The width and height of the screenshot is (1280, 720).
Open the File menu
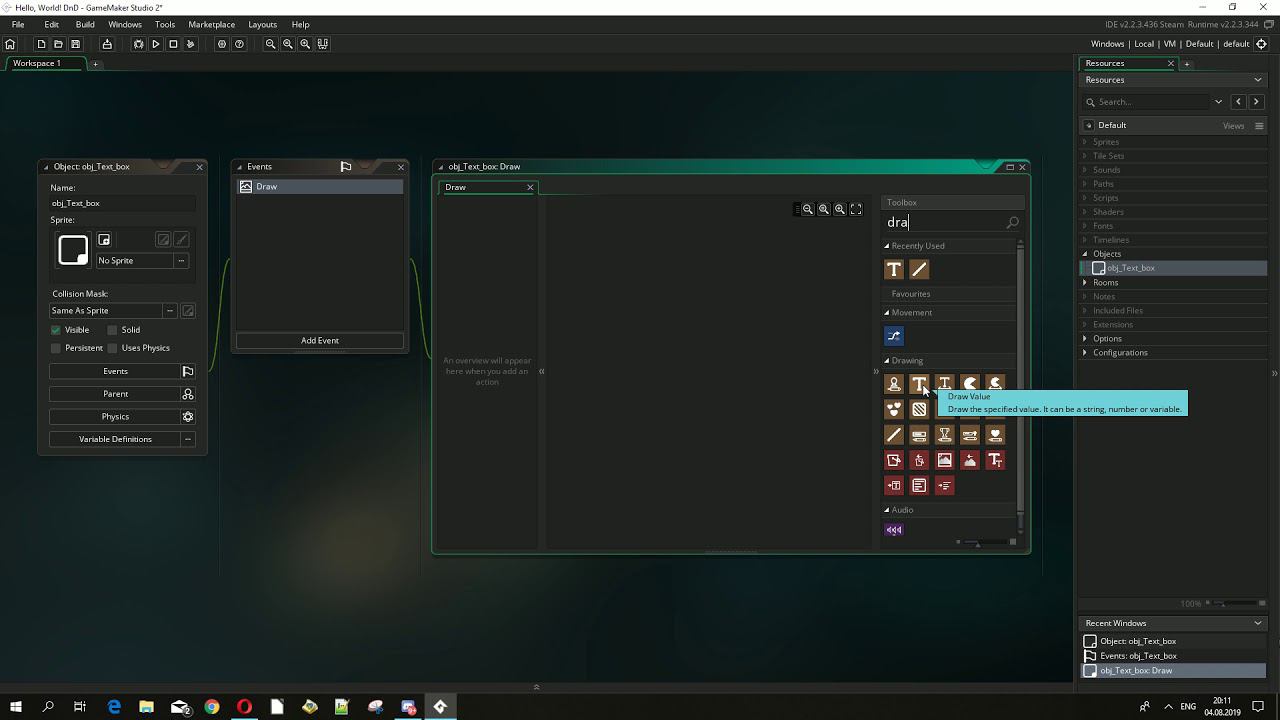[x=18, y=24]
